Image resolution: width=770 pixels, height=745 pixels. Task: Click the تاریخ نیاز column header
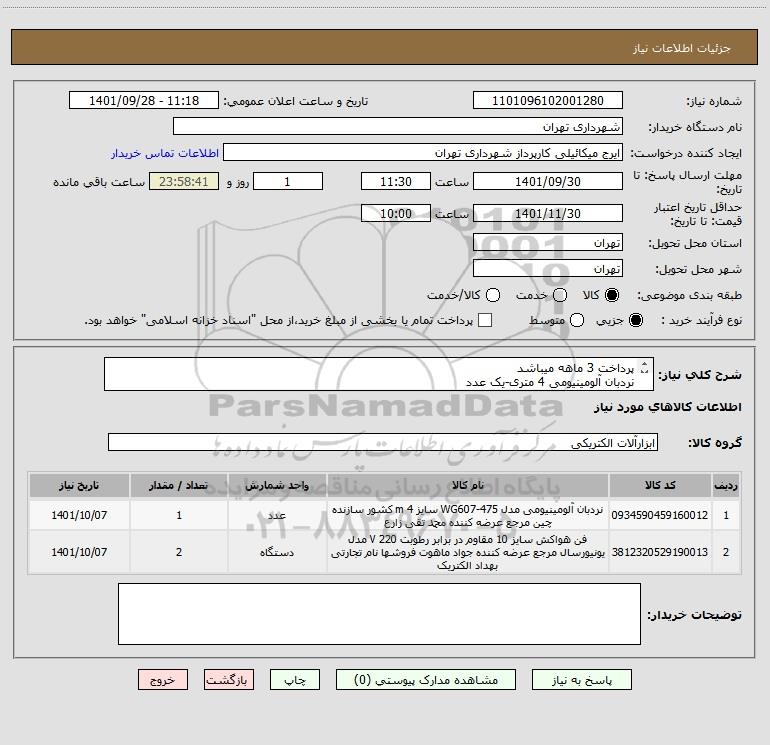79,485
